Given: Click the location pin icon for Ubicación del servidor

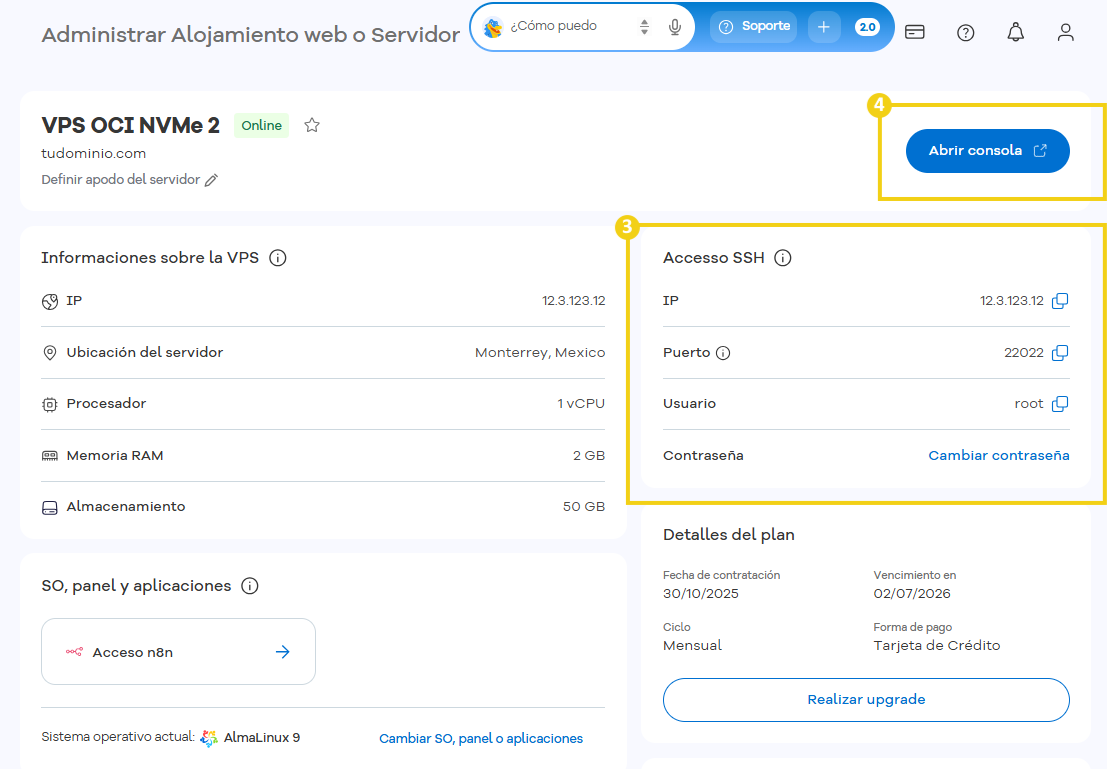Looking at the screenshot, I should [49, 352].
